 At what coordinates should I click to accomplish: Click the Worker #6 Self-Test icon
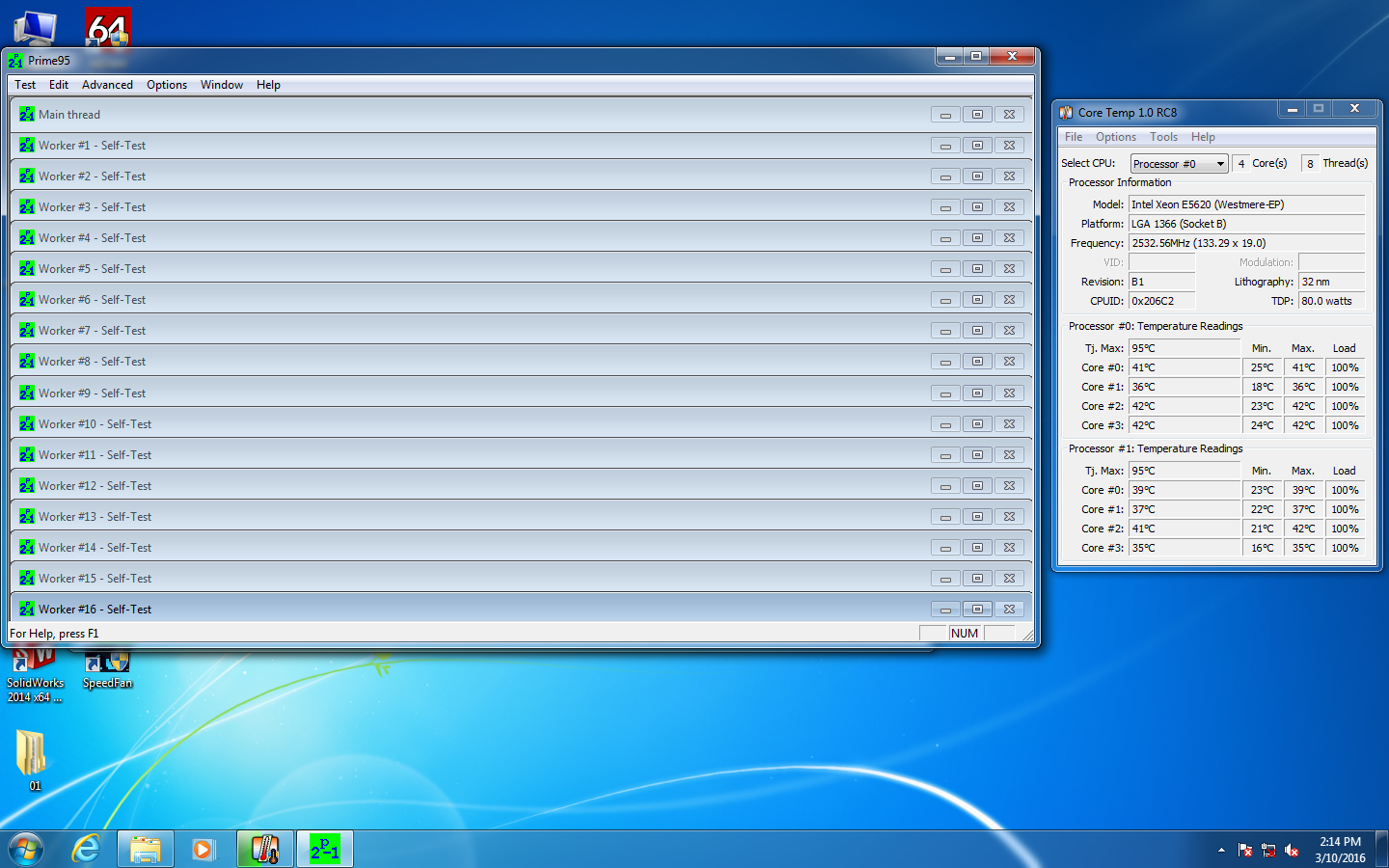27,300
